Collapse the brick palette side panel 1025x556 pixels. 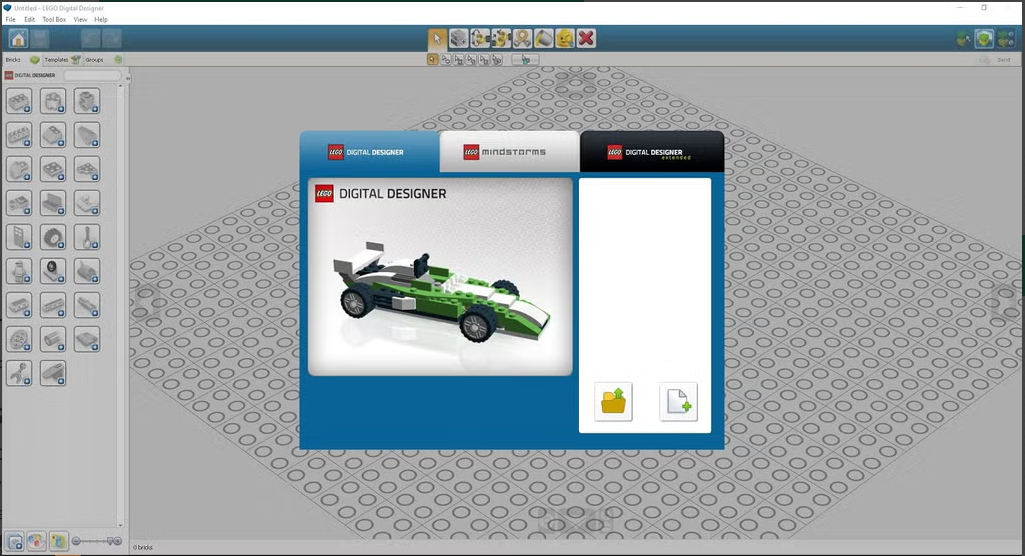[x=128, y=78]
